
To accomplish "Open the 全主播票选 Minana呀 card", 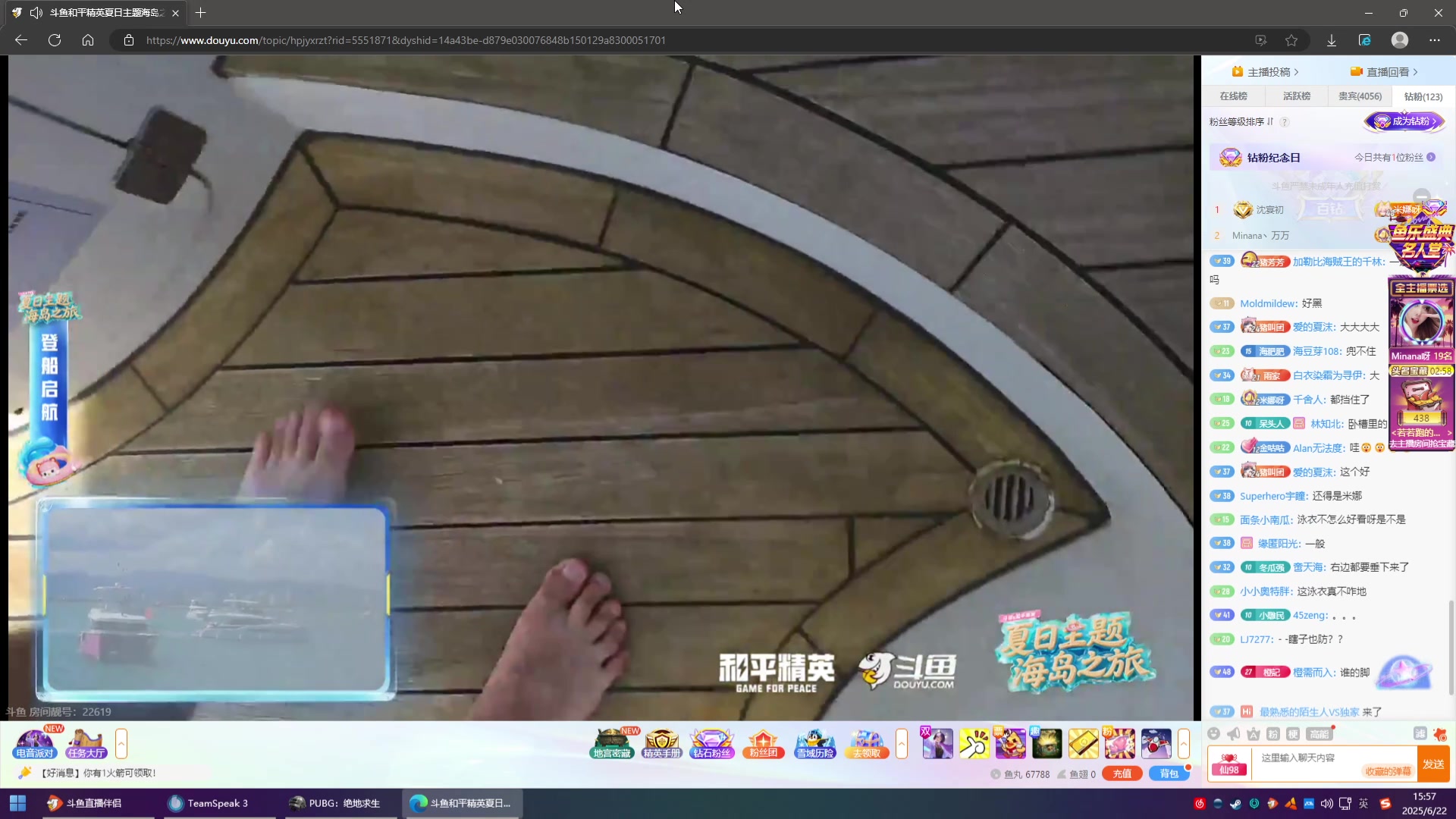I will tap(1422, 322).
